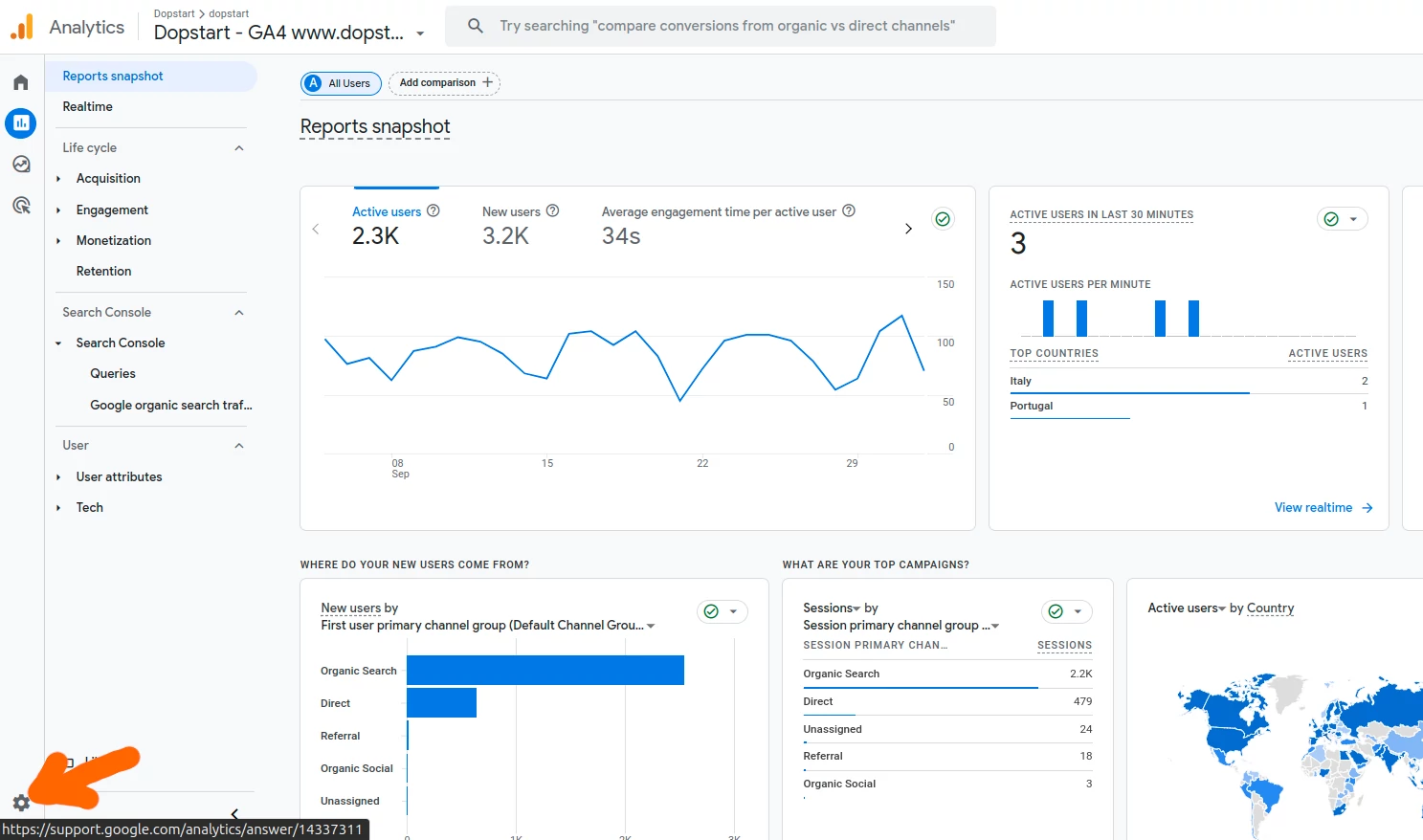The width and height of the screenshot is (1423, 840).
Task: Click help icon next to Active users
Action: coord(434,210)
